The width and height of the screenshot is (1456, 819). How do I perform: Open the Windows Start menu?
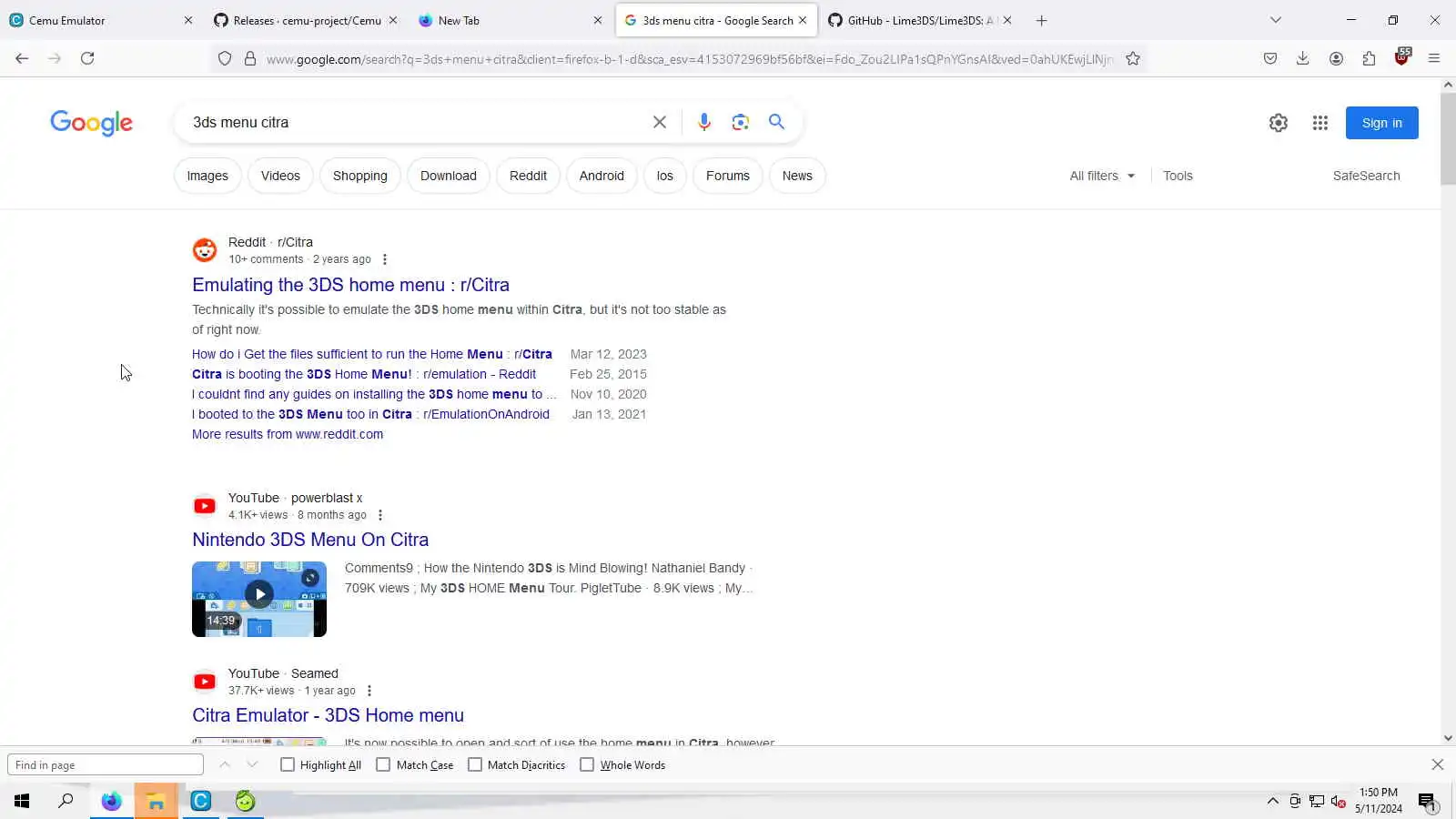coord(22,802)
